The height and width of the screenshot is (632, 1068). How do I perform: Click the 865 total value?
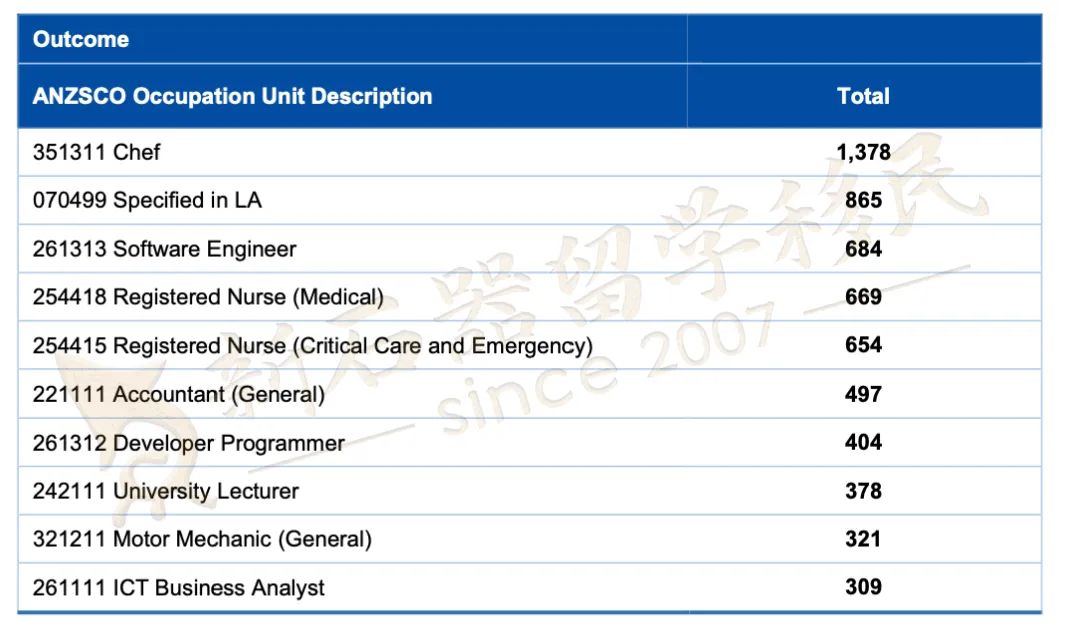863,200
